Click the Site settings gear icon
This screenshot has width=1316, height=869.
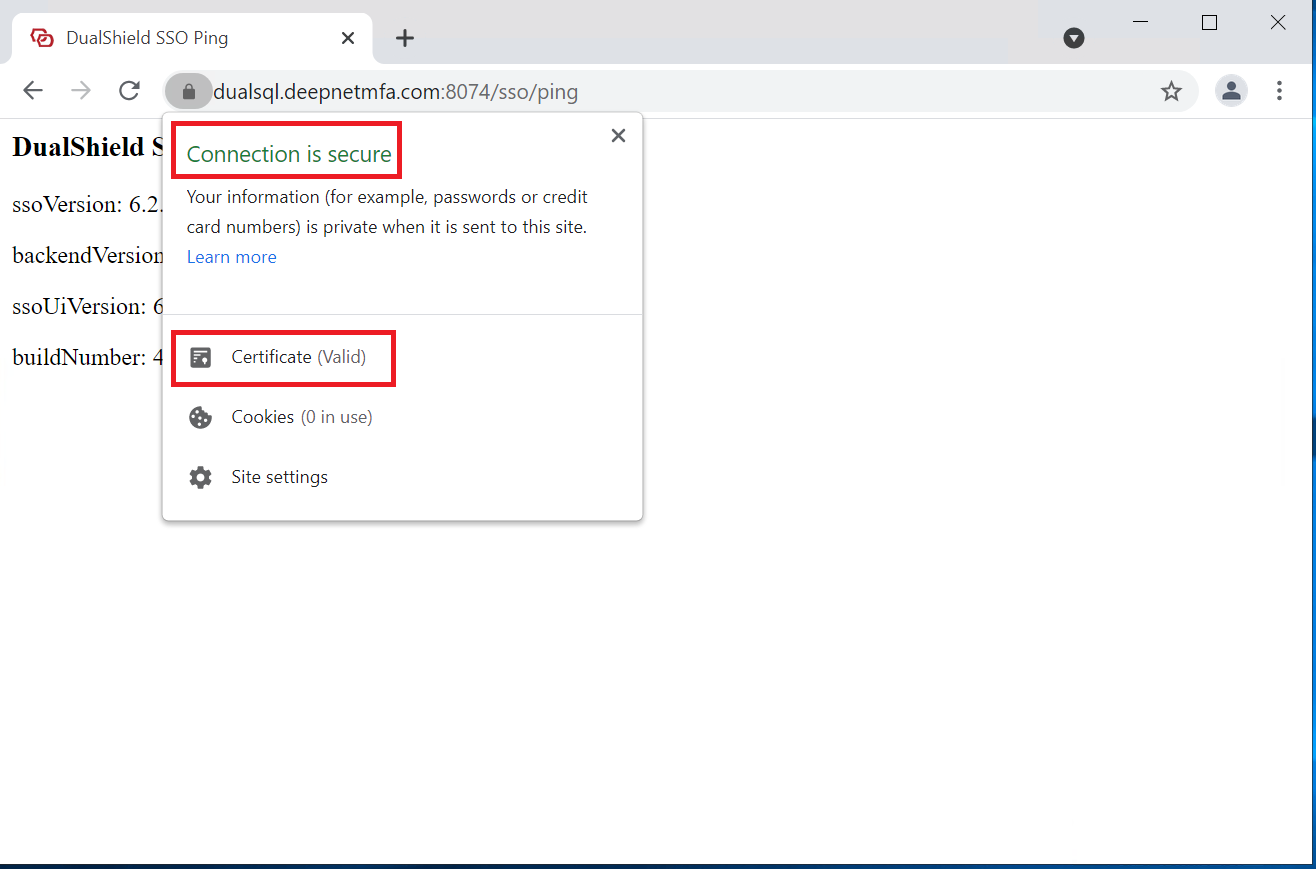coord(200,477)
